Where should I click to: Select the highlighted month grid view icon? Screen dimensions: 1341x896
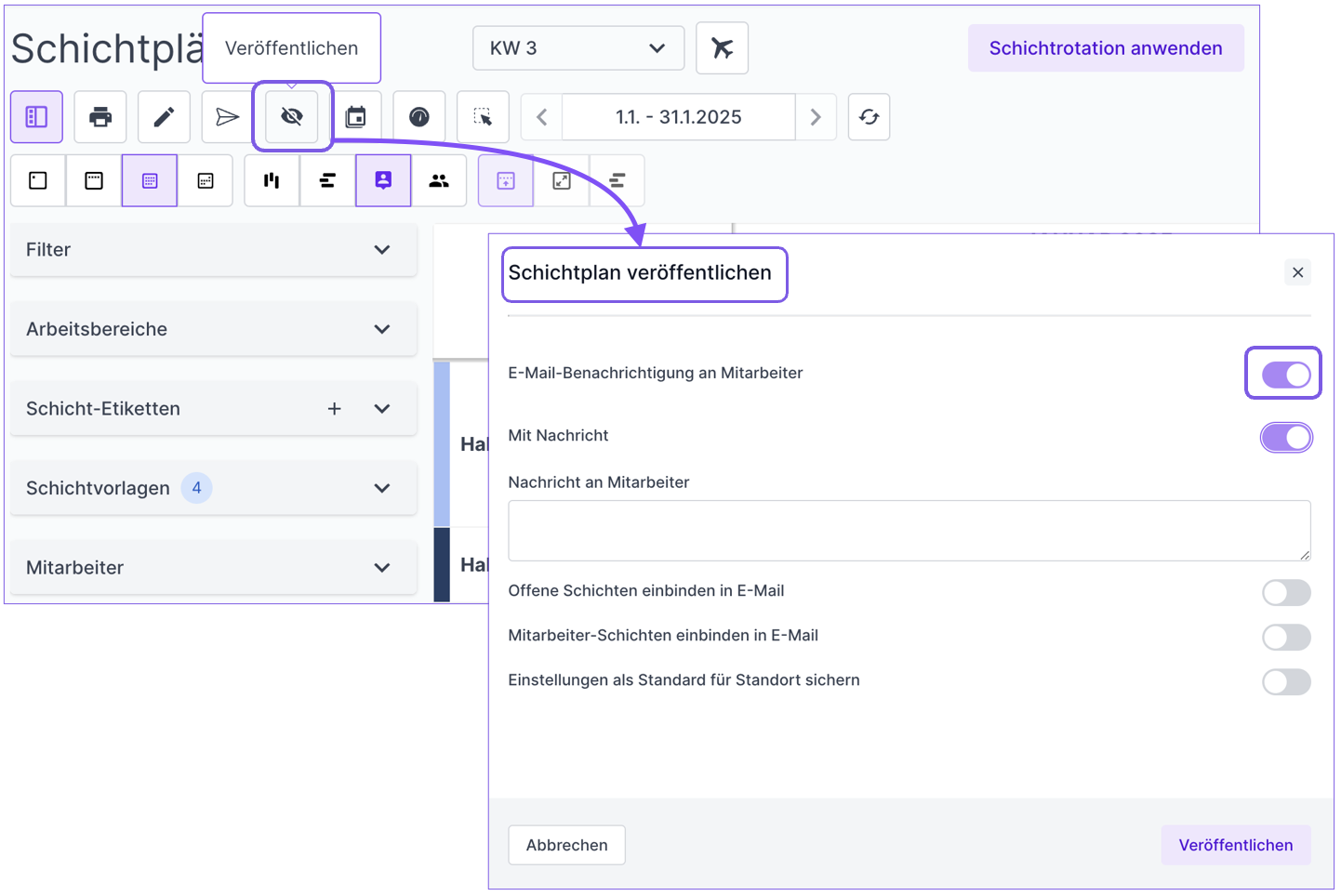pyautogui.click(x=150, y=180)
